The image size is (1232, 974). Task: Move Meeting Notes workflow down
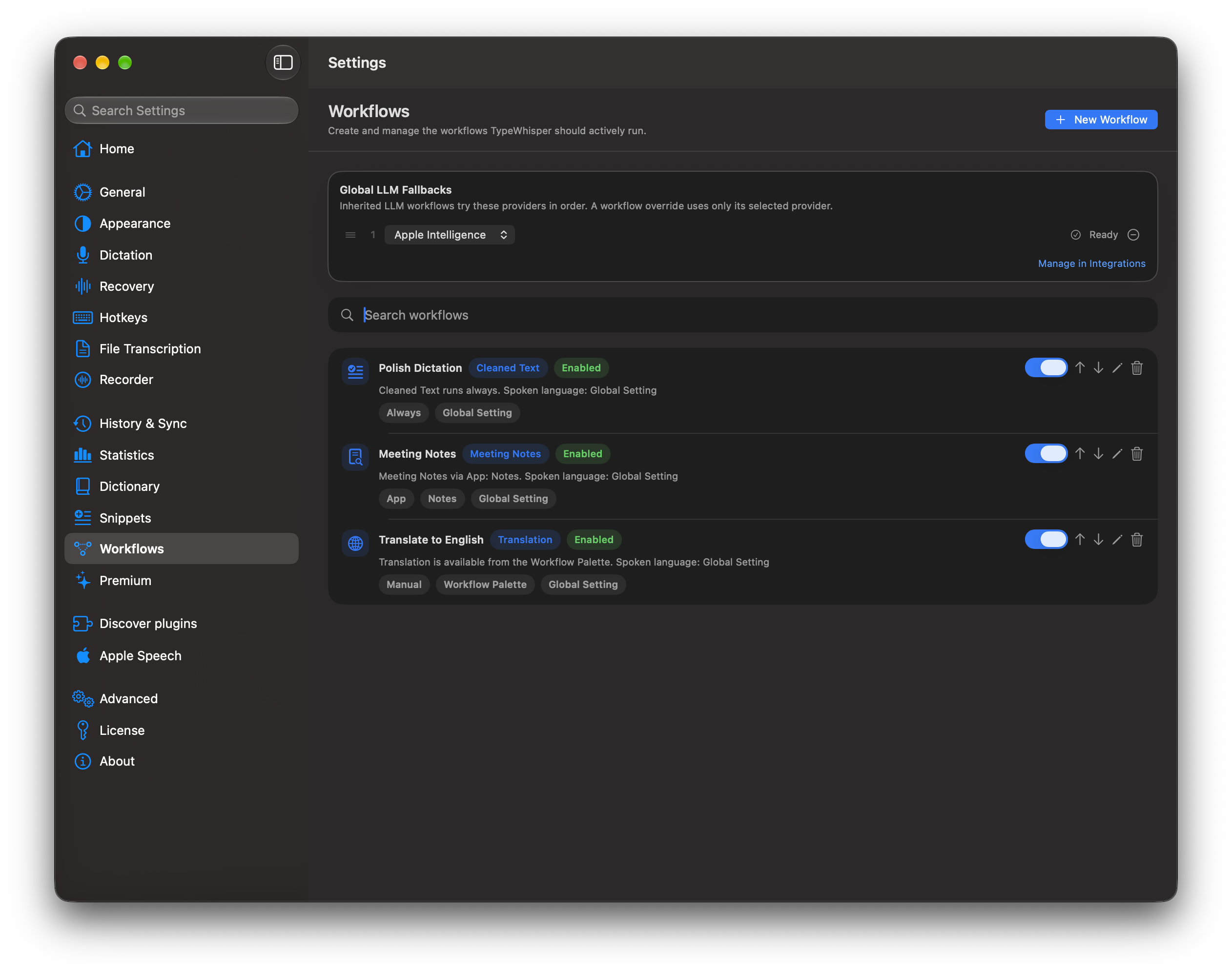point(1099,454)
